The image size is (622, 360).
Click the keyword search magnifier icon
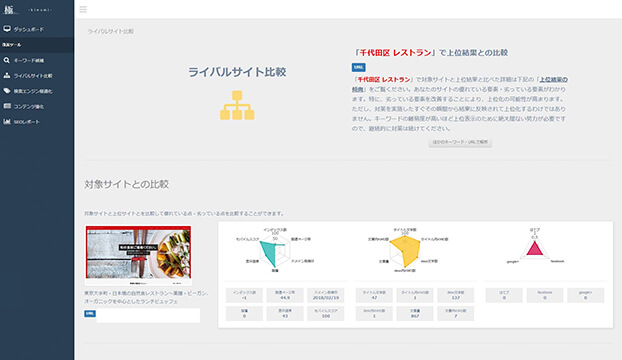pos(7,60)
